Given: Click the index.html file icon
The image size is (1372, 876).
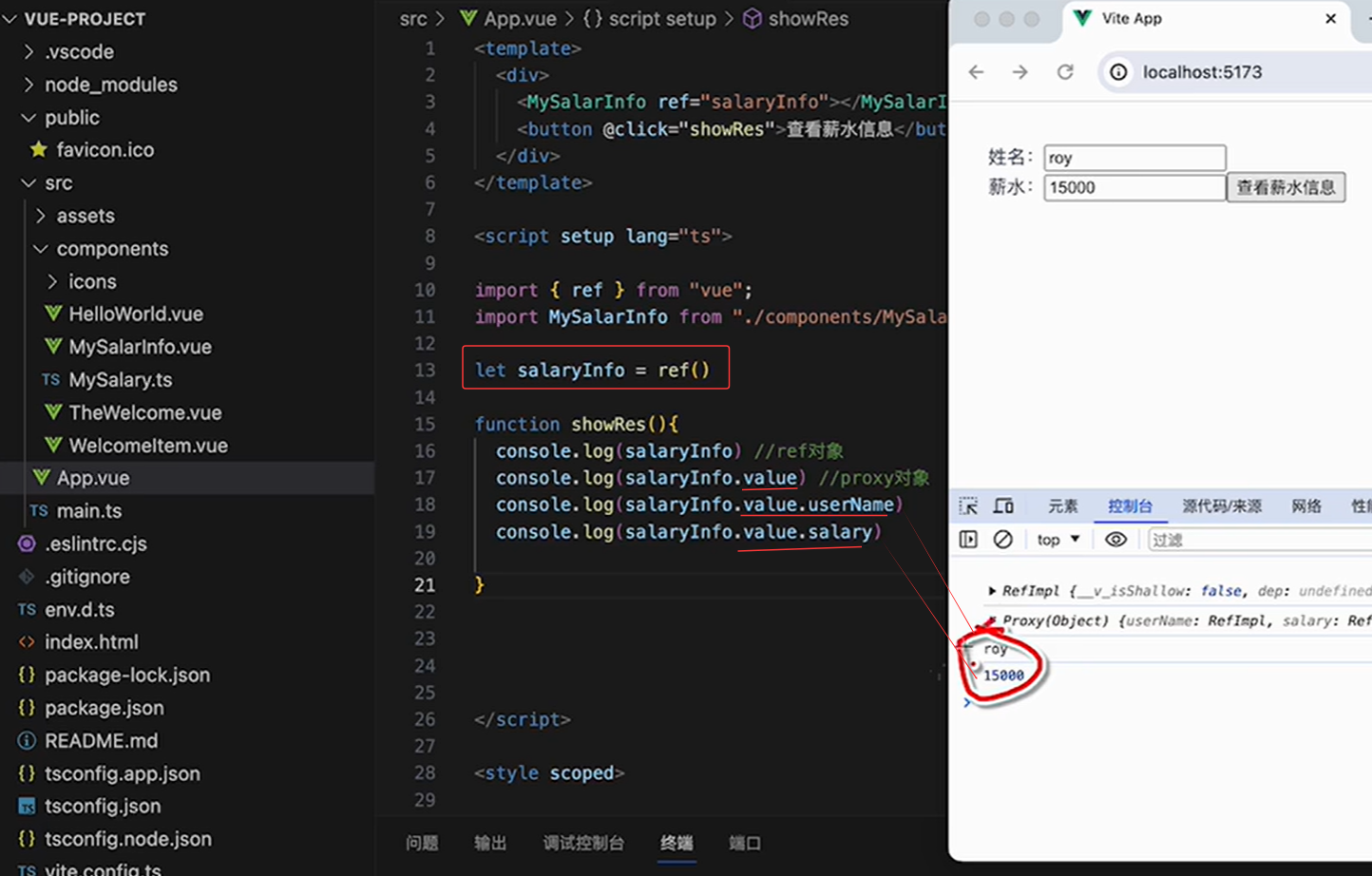Looking at the screenshot, I should 27,642.
